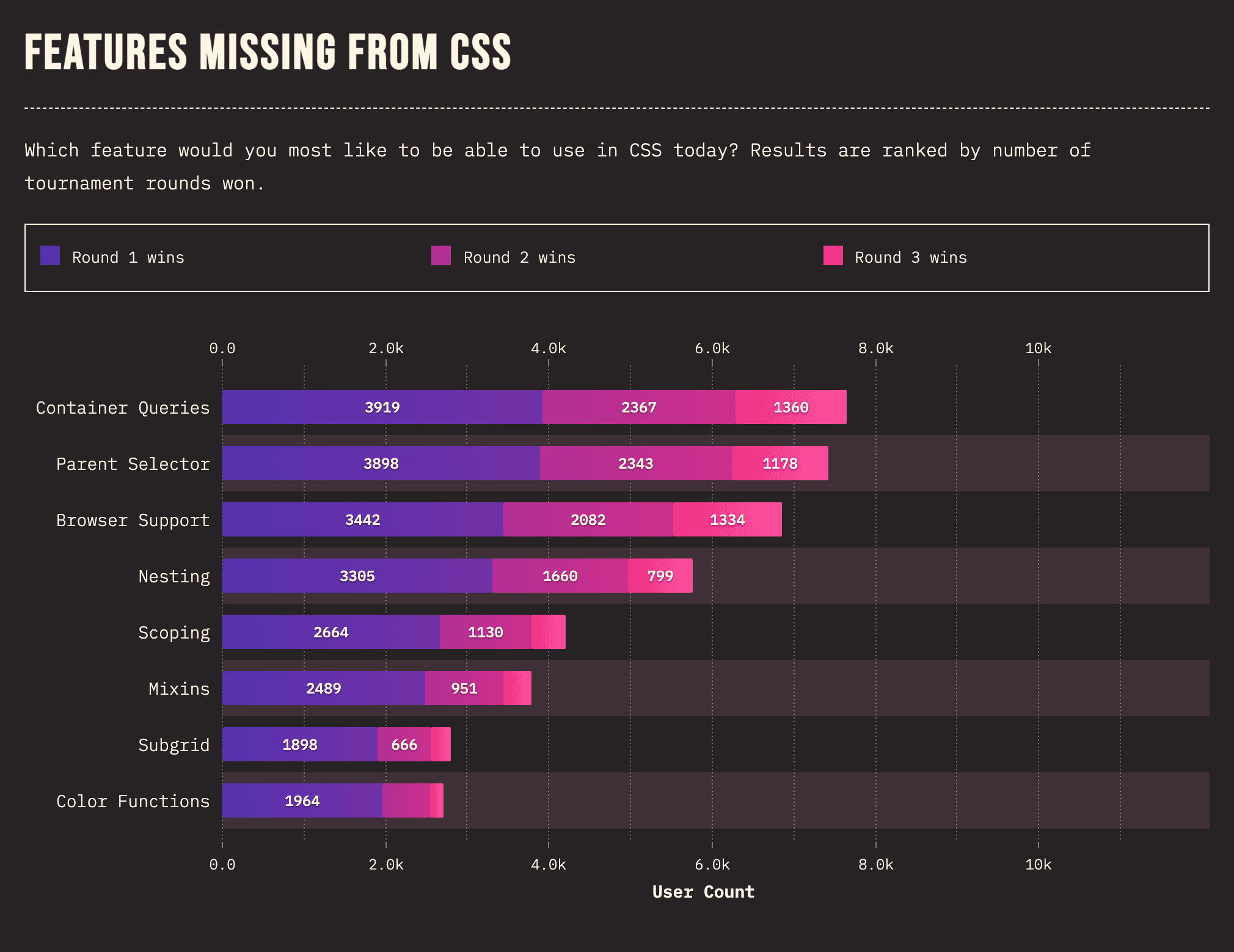Click the Features Missing From CSS heading
This screenshot has width=1234, height=952.
pos(268,52)
